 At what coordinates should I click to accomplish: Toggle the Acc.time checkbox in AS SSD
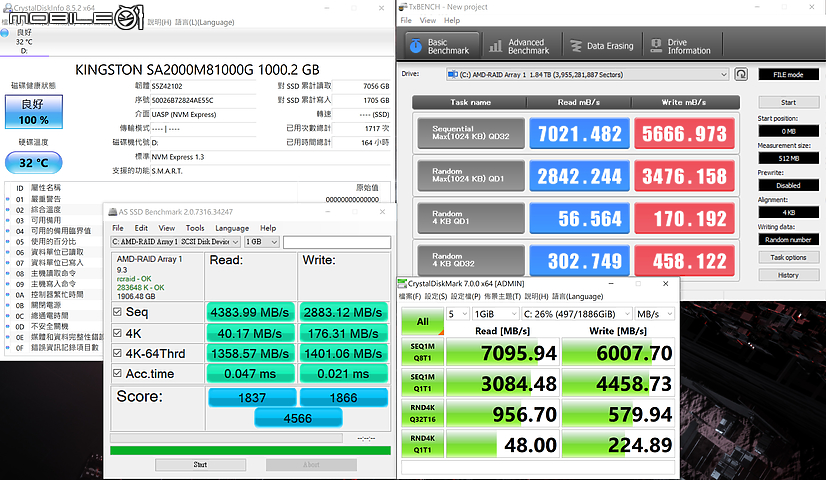(x=117, y=373)
